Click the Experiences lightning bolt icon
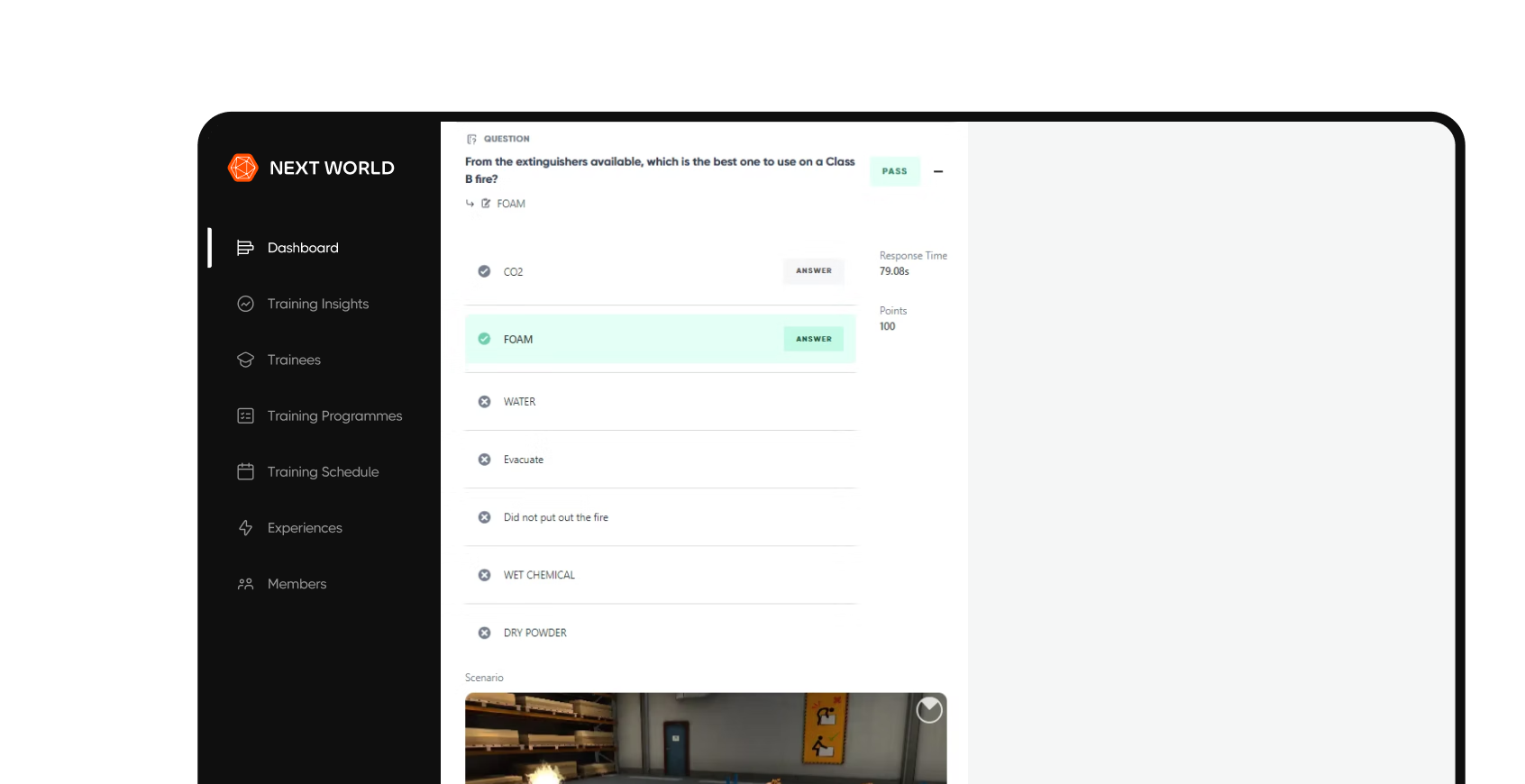This screenshot has height=784, width=1525. 245,528
